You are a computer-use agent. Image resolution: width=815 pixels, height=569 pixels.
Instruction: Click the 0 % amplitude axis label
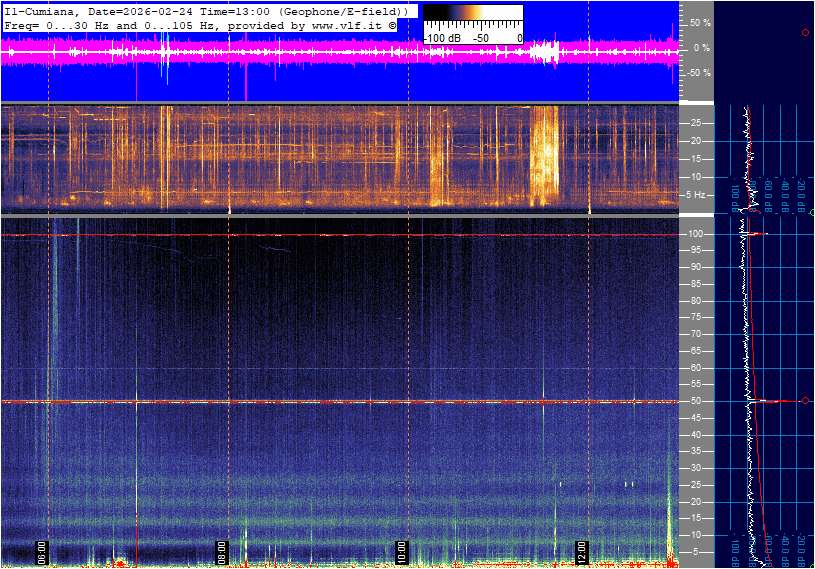pyautogui.click(x=699, y=48)
